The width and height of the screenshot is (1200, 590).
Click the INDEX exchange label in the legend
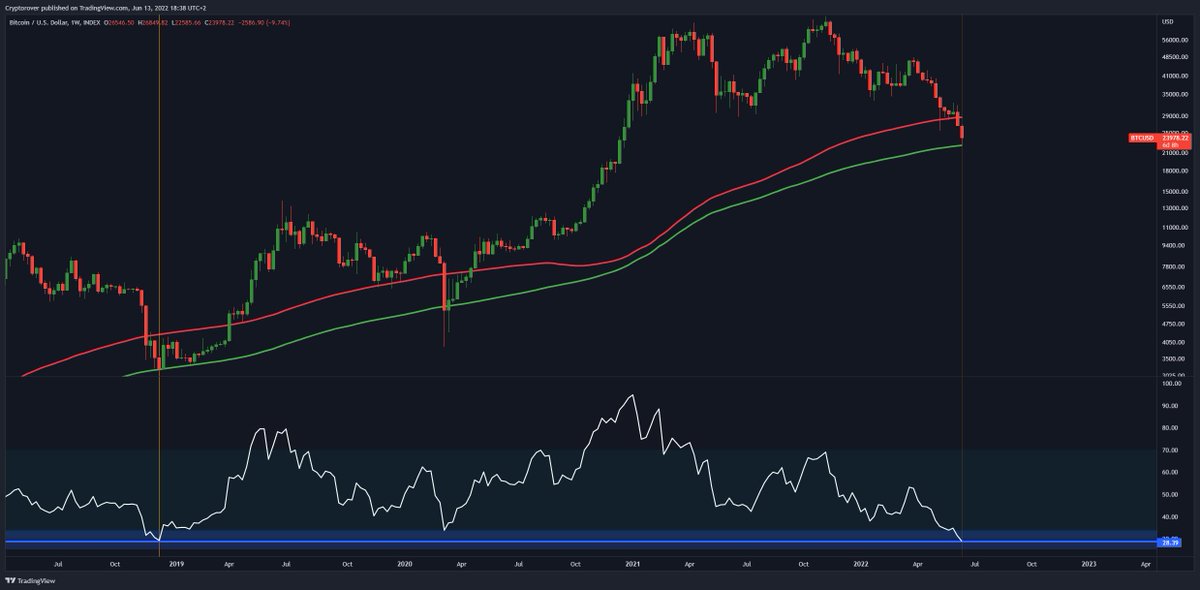tap(93, 22)
